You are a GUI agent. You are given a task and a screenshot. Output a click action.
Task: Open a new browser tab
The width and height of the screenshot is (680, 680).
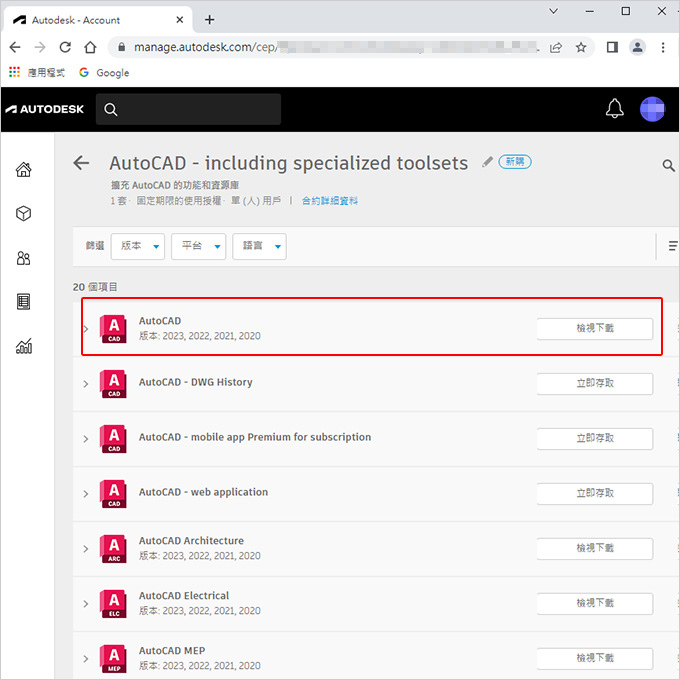tap(209, 20)
